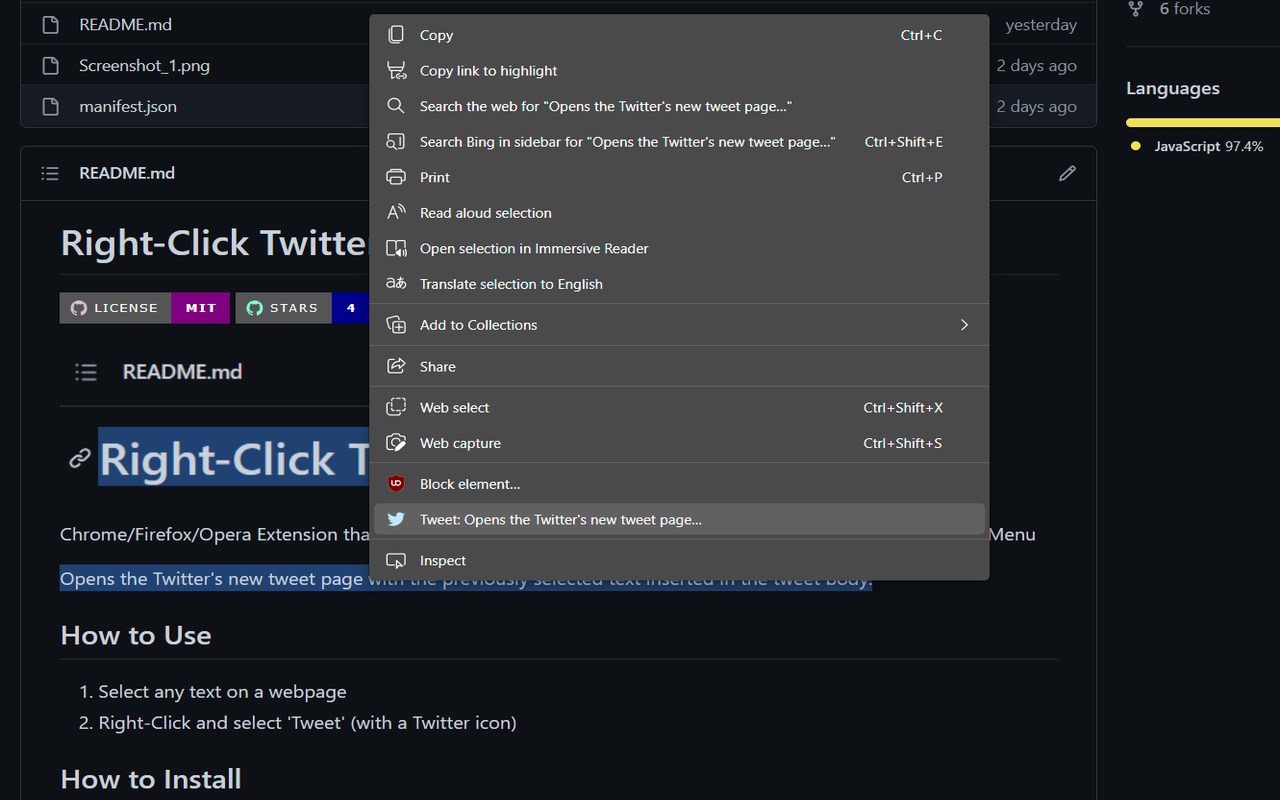Open the README.md outline list icon in file header
This screenshot has height=800, width=1280.
50,173
